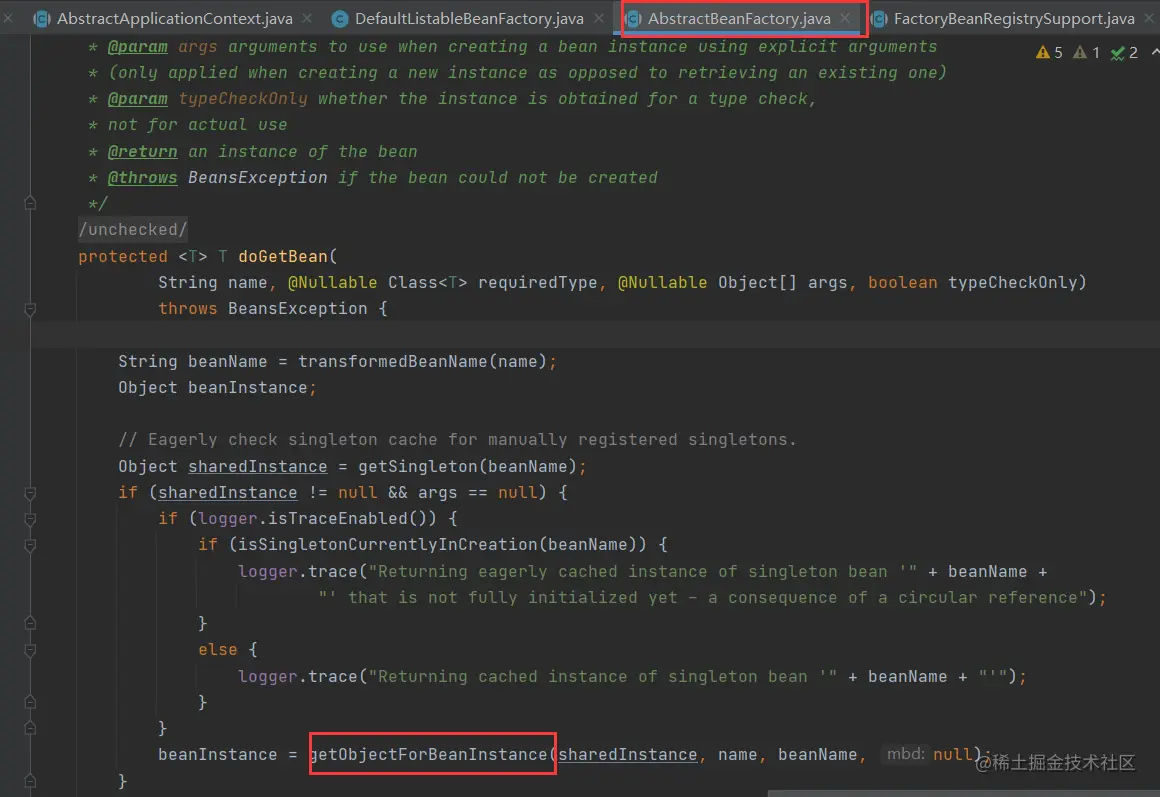Click beanInstance assignment on the last line
The width and height of the screenshot is (1160, 797).
coord(218,754)
